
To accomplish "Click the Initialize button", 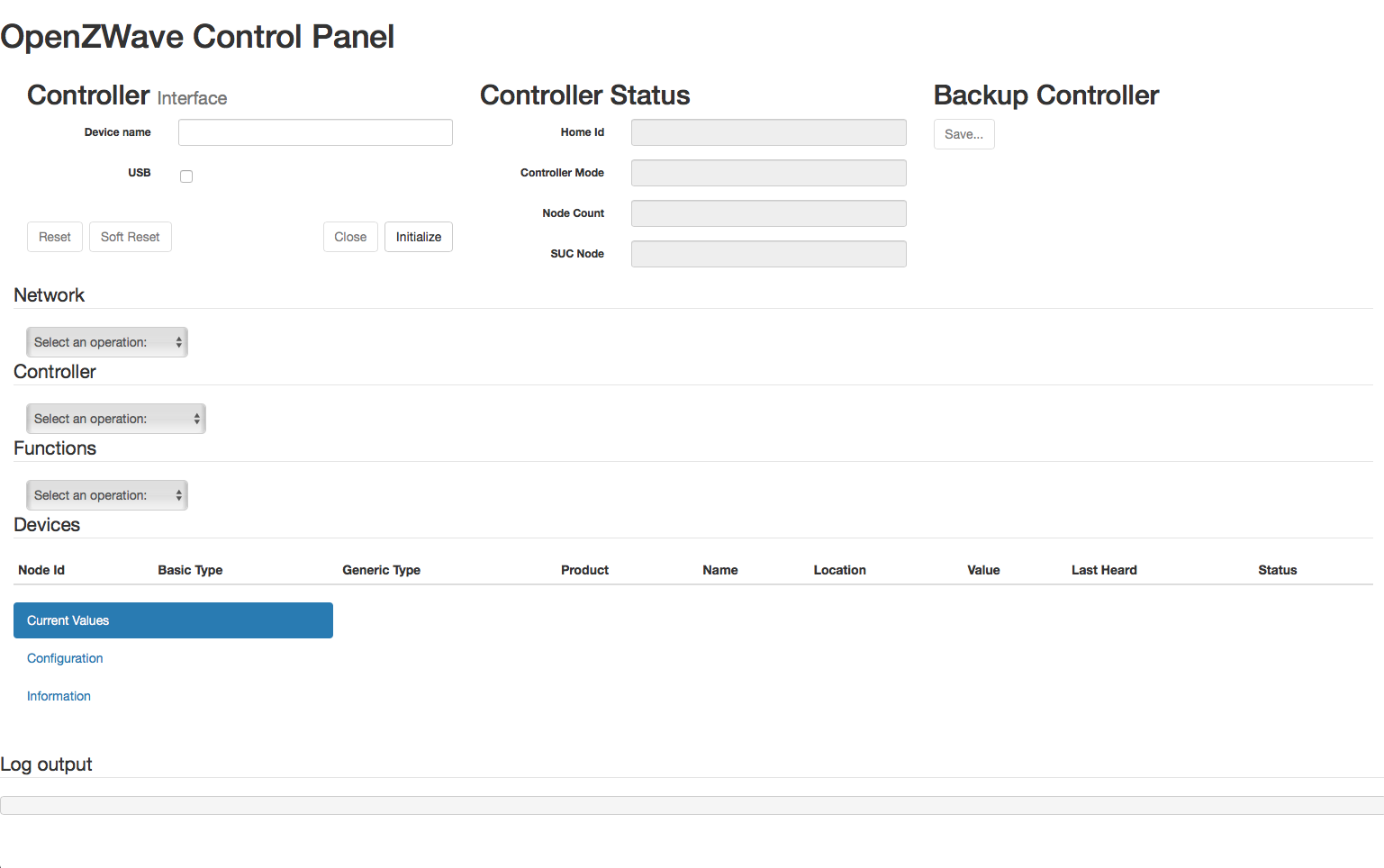I will pyautogui.click(x=419, y=237).
